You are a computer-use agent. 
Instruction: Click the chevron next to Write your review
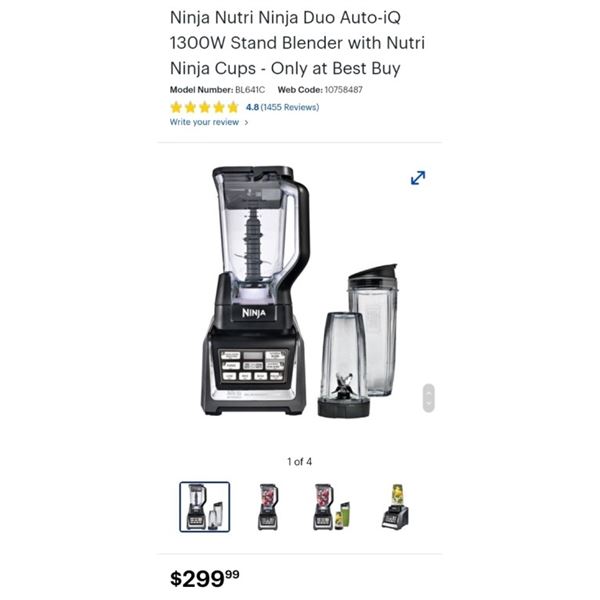(x=246, y=122)
